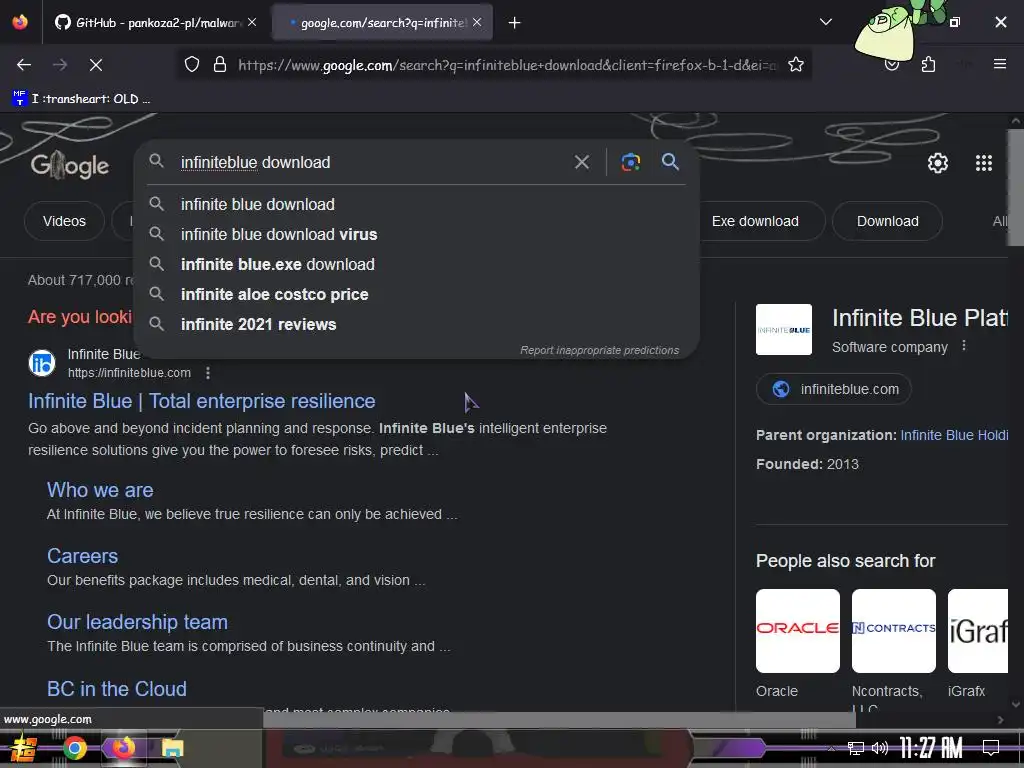Open the Infinite Blue Holdi parent organization link
This screenshot has height=768, width=1024.
point(954,436)
